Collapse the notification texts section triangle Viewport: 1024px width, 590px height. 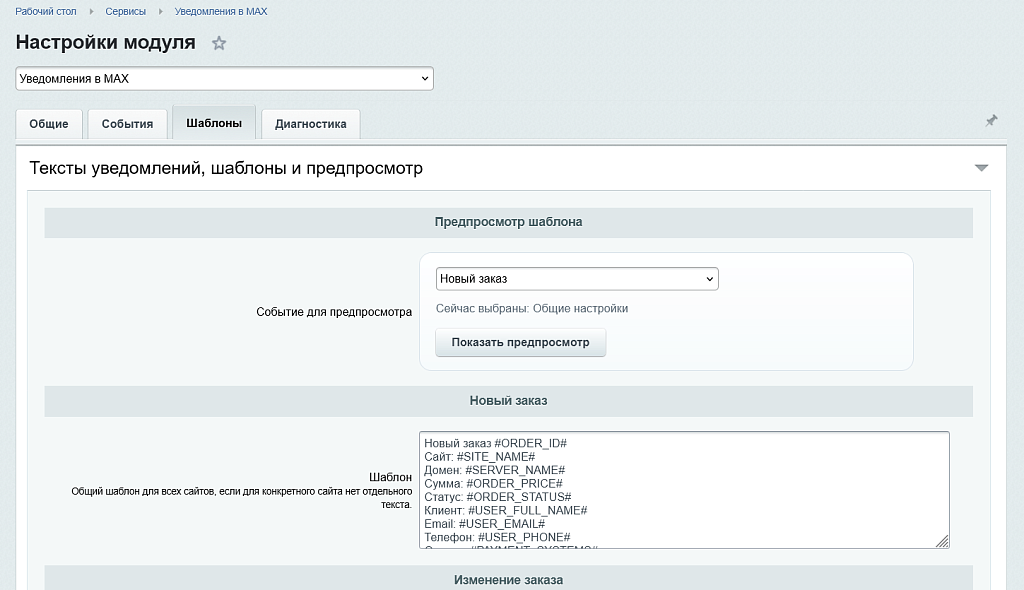point(981,168)
